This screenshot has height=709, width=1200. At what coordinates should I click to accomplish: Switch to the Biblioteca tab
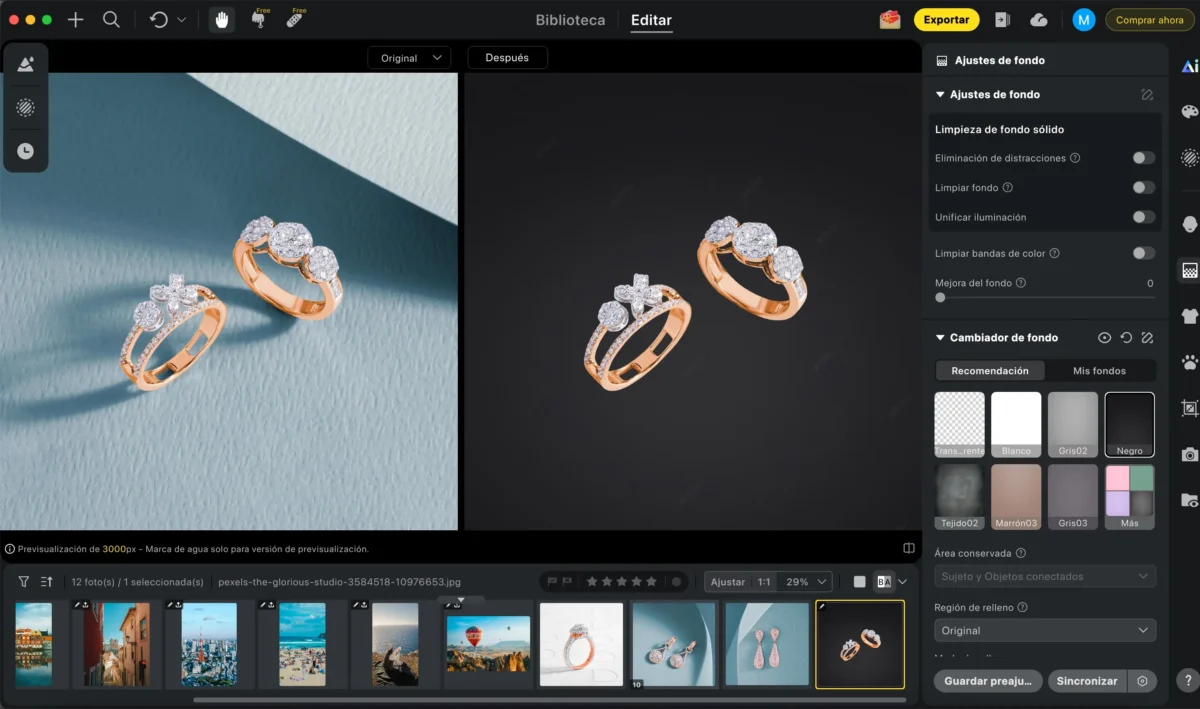[570, 20]
